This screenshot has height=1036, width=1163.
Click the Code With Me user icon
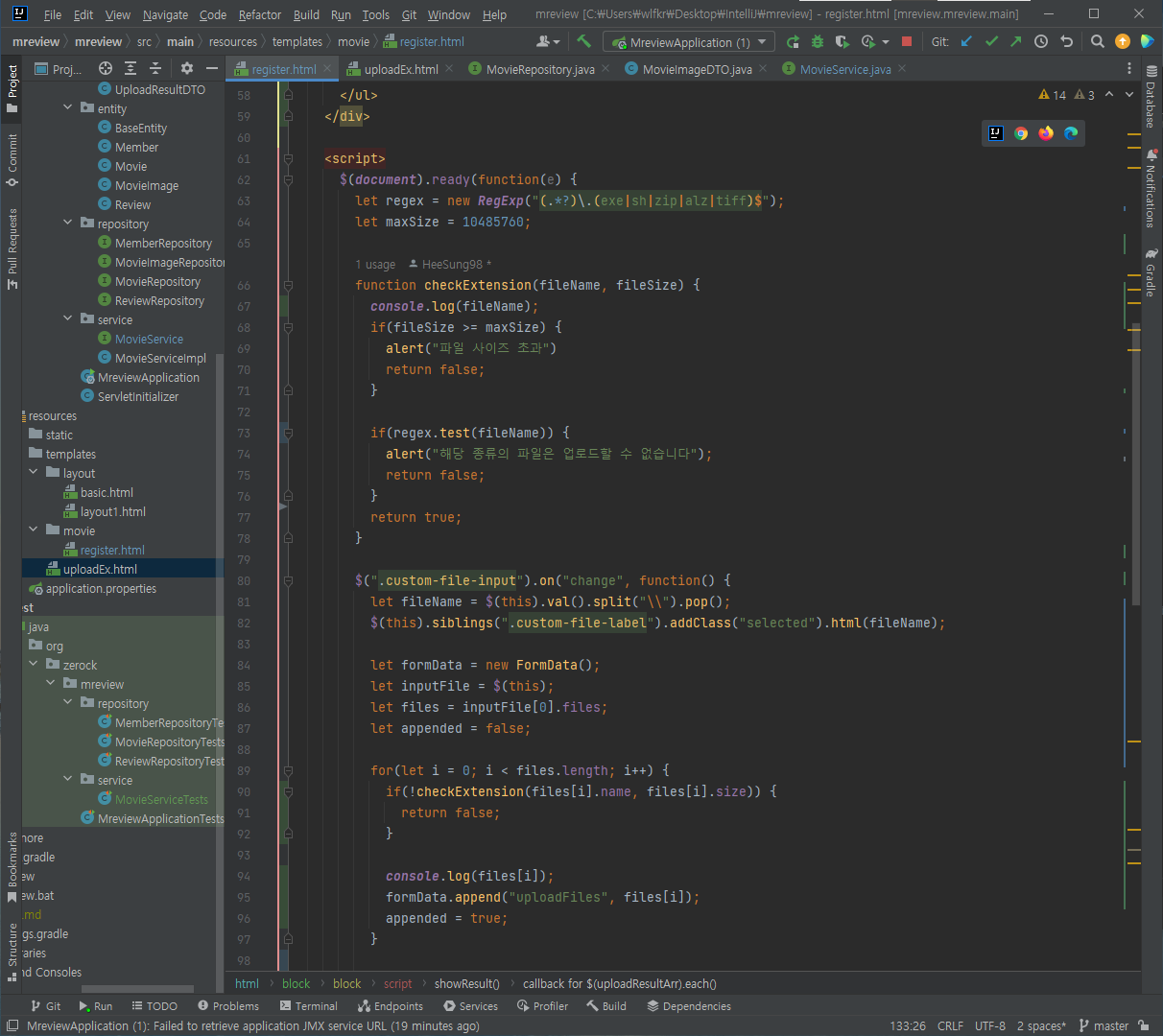pyautogui.click(x=548, y=41)
